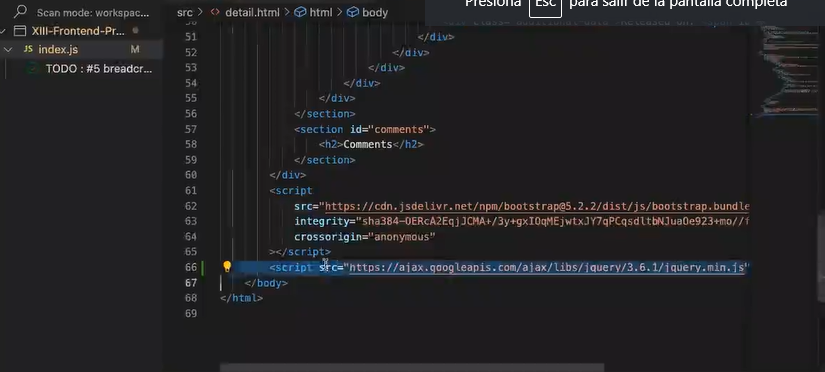Expand breadcrumb chevron after html
Viewport: 825px width, 372px height.
point(339,12)
